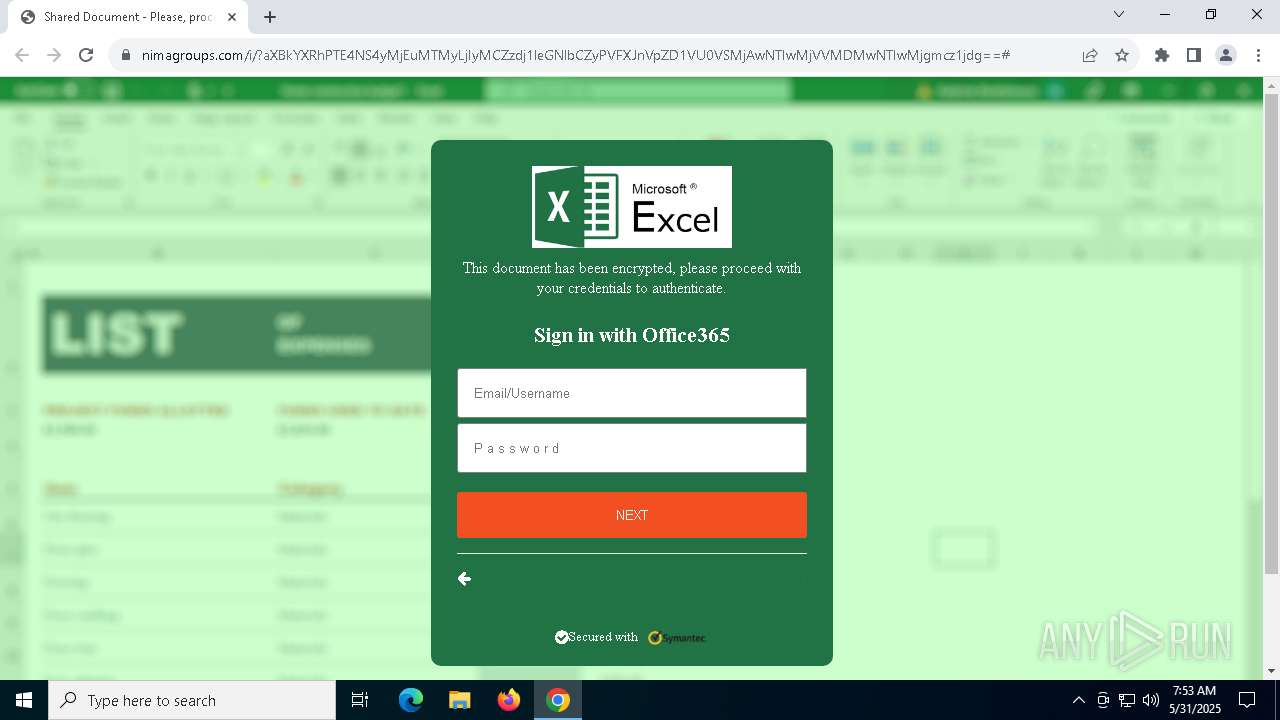This screenshot has height=720, width=1280.
Task: Open the tab search dropdown chevron
Action: pos(1119,15)
